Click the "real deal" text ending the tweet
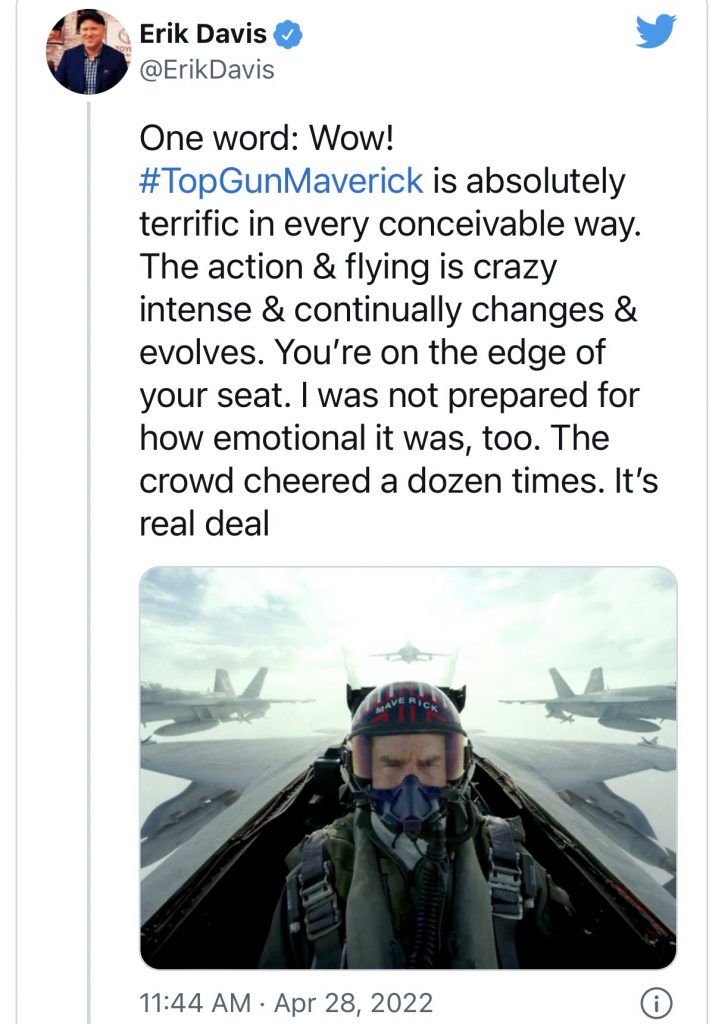 [204, 523]
